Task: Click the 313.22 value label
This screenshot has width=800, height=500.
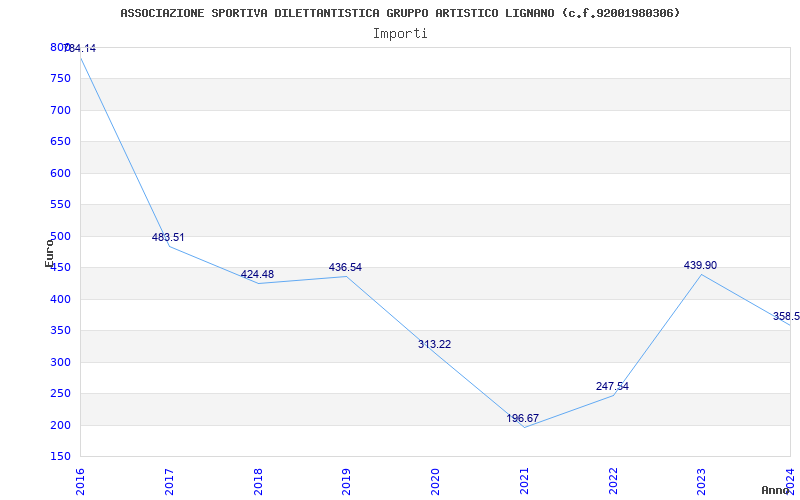Action: click(434, 344)
